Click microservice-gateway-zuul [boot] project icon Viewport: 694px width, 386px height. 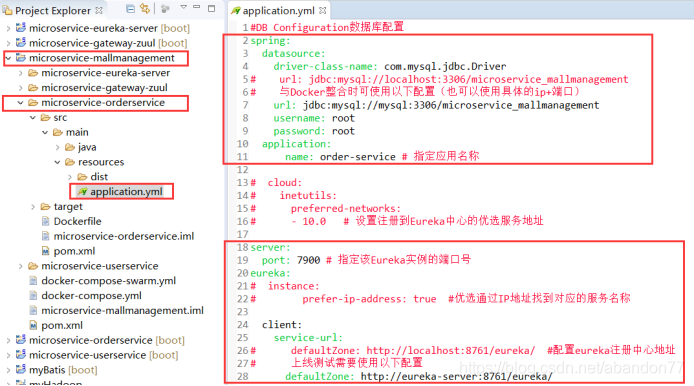[20, 42]
